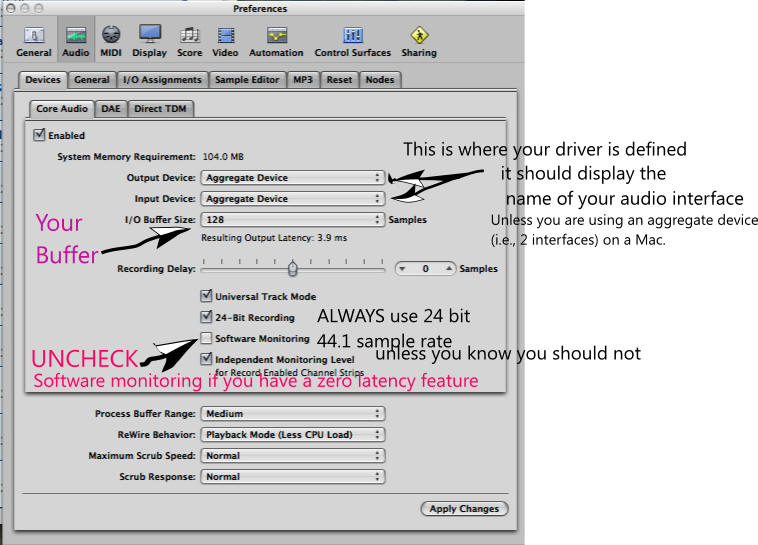Switch to the Audio General sub-tab
Image resolution: width=758 pixels, height=545 pixels.
point(92,80)
